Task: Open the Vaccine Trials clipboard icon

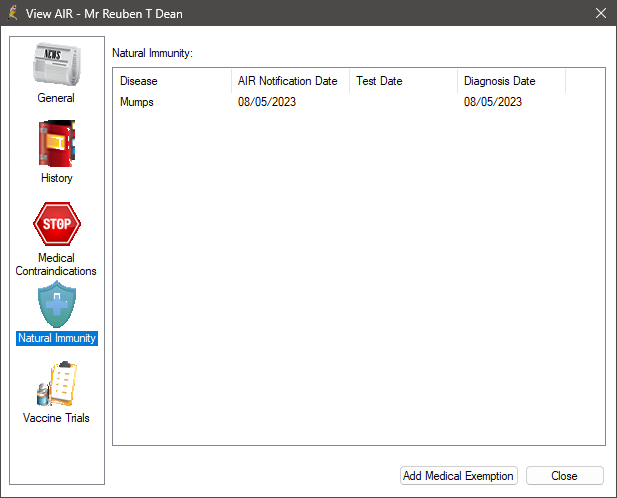Action: point(56,385)
